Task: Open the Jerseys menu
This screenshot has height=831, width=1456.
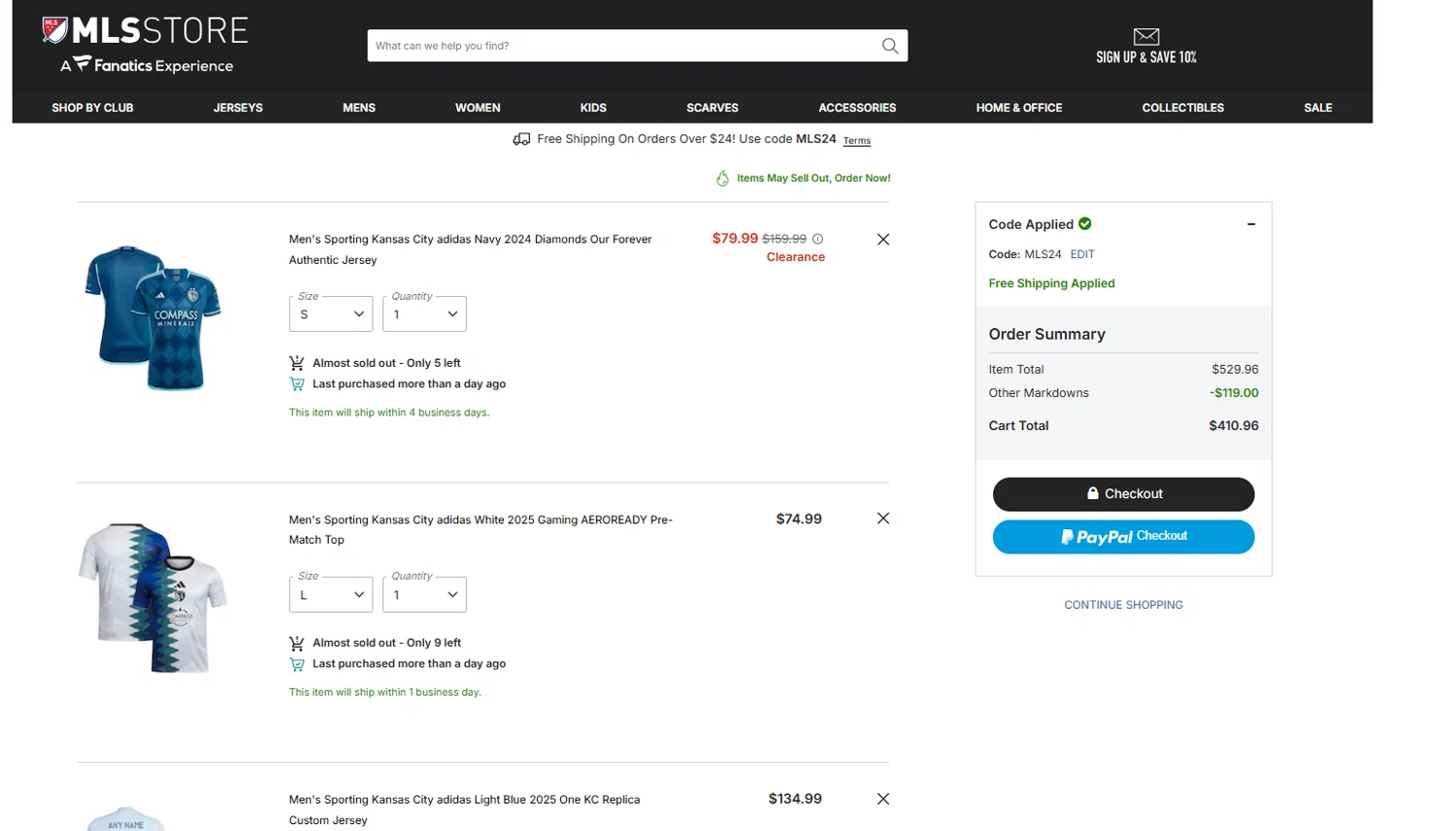Action: [238, 108]
